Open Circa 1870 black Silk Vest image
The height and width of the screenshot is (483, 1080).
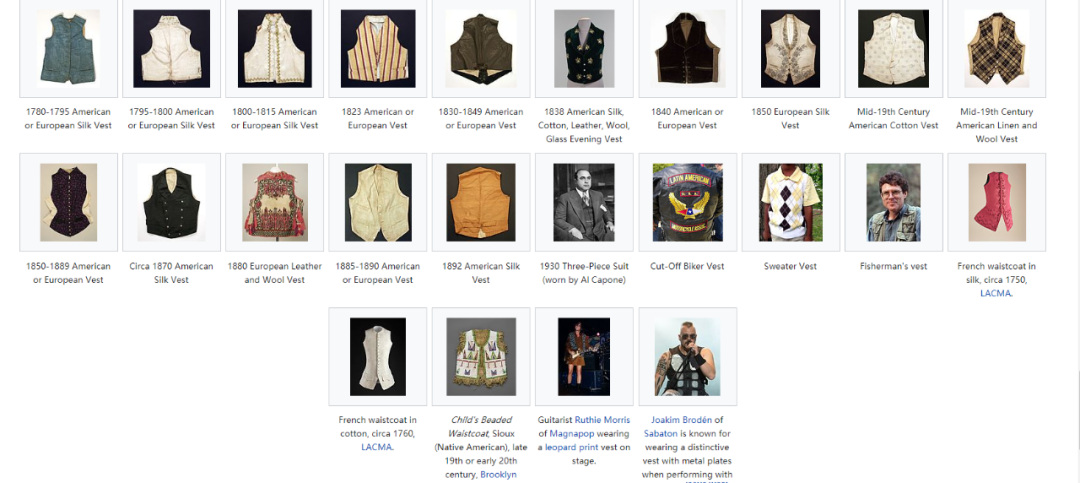coord(172,203)
